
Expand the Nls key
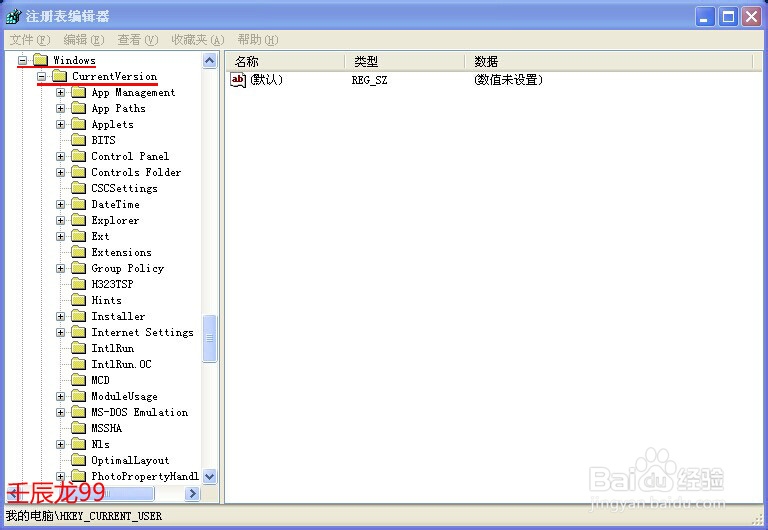60,444
